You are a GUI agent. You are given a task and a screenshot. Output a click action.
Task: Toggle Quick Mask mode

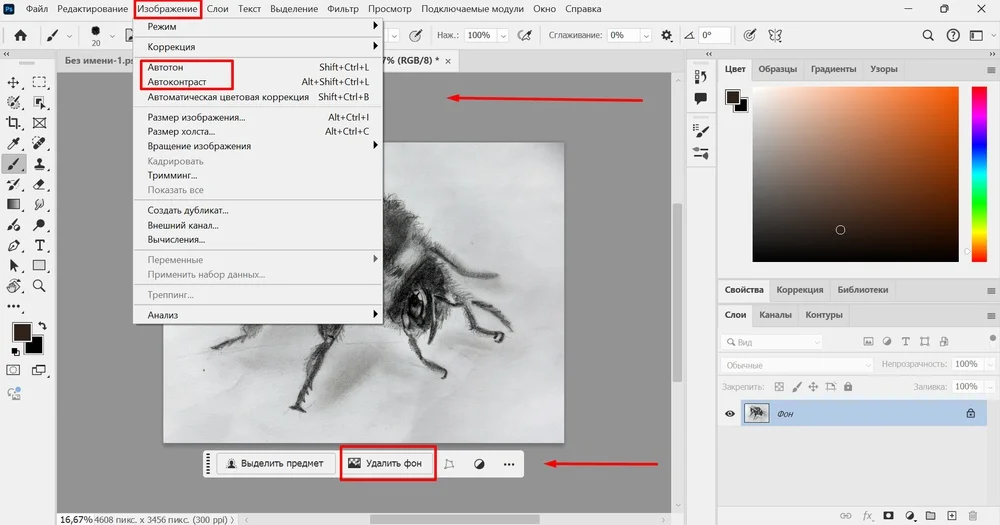(14, 370)
